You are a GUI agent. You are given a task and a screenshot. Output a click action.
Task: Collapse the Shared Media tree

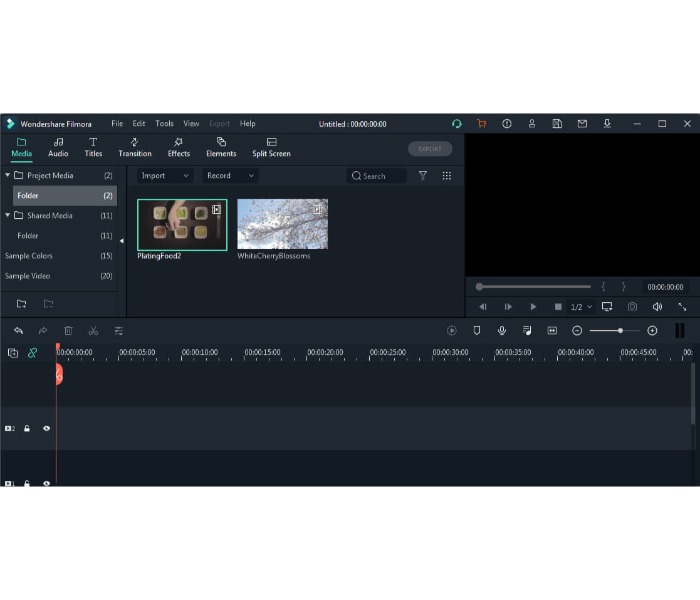pos(8,215)
